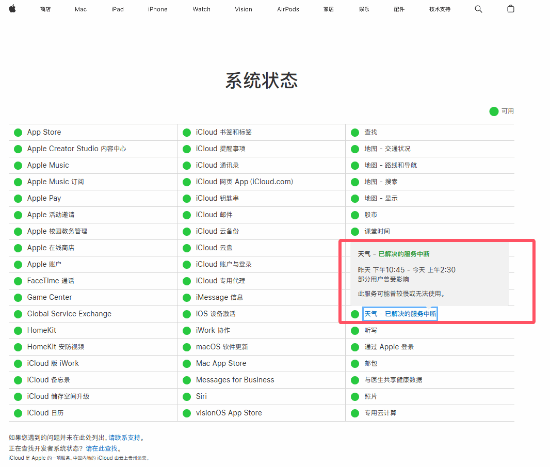Click the green dot next to FaceTime 通话
550x467 pixels.
[x=18, y=281]
